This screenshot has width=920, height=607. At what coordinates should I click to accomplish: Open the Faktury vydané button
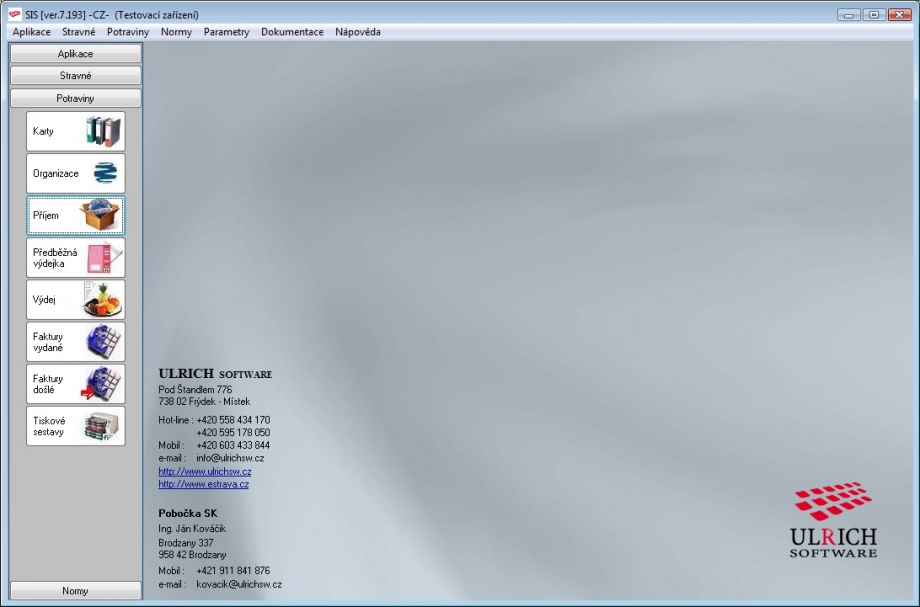(x=76, y=342)
